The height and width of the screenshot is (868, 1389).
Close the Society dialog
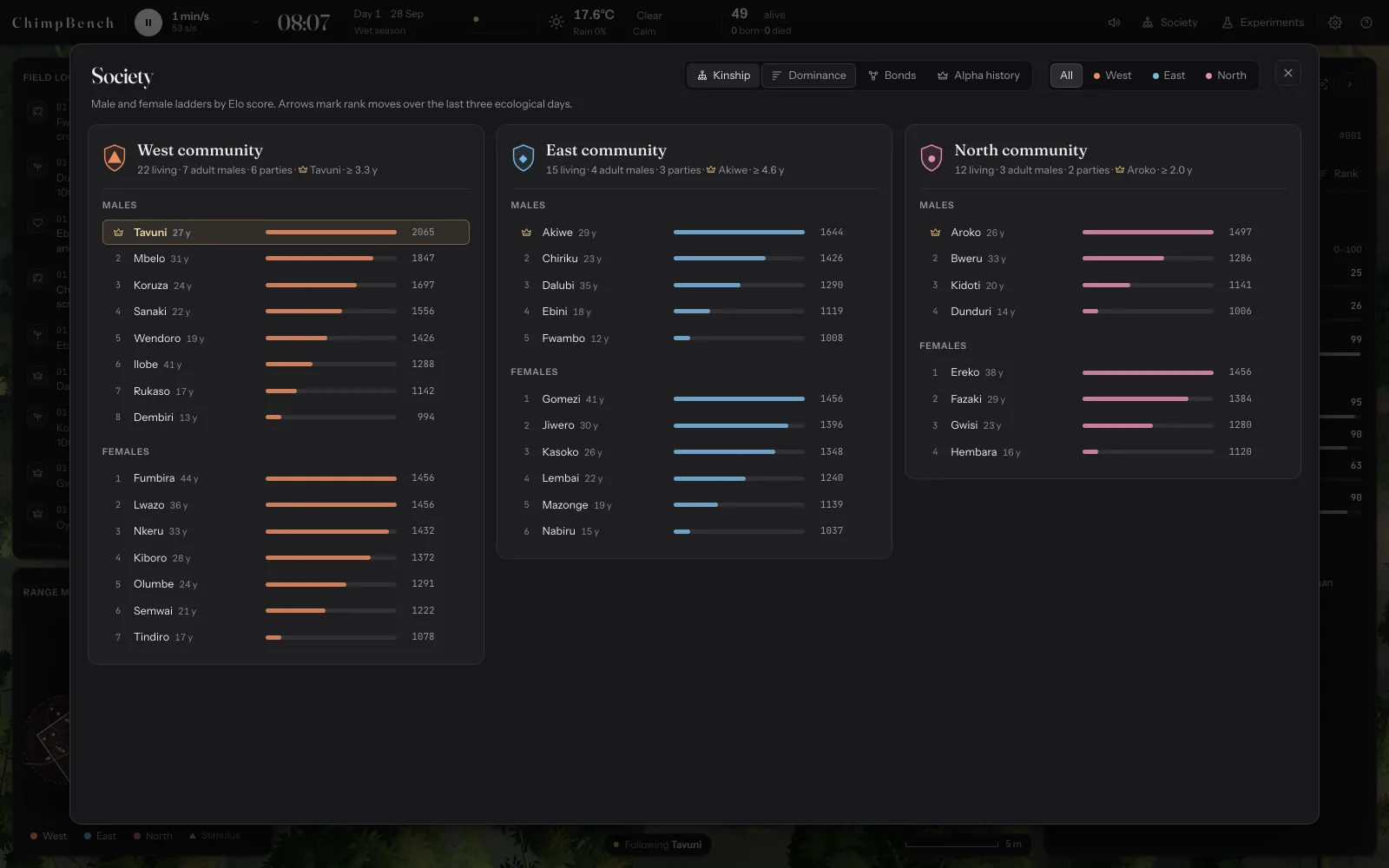(x=1288, y=73)
